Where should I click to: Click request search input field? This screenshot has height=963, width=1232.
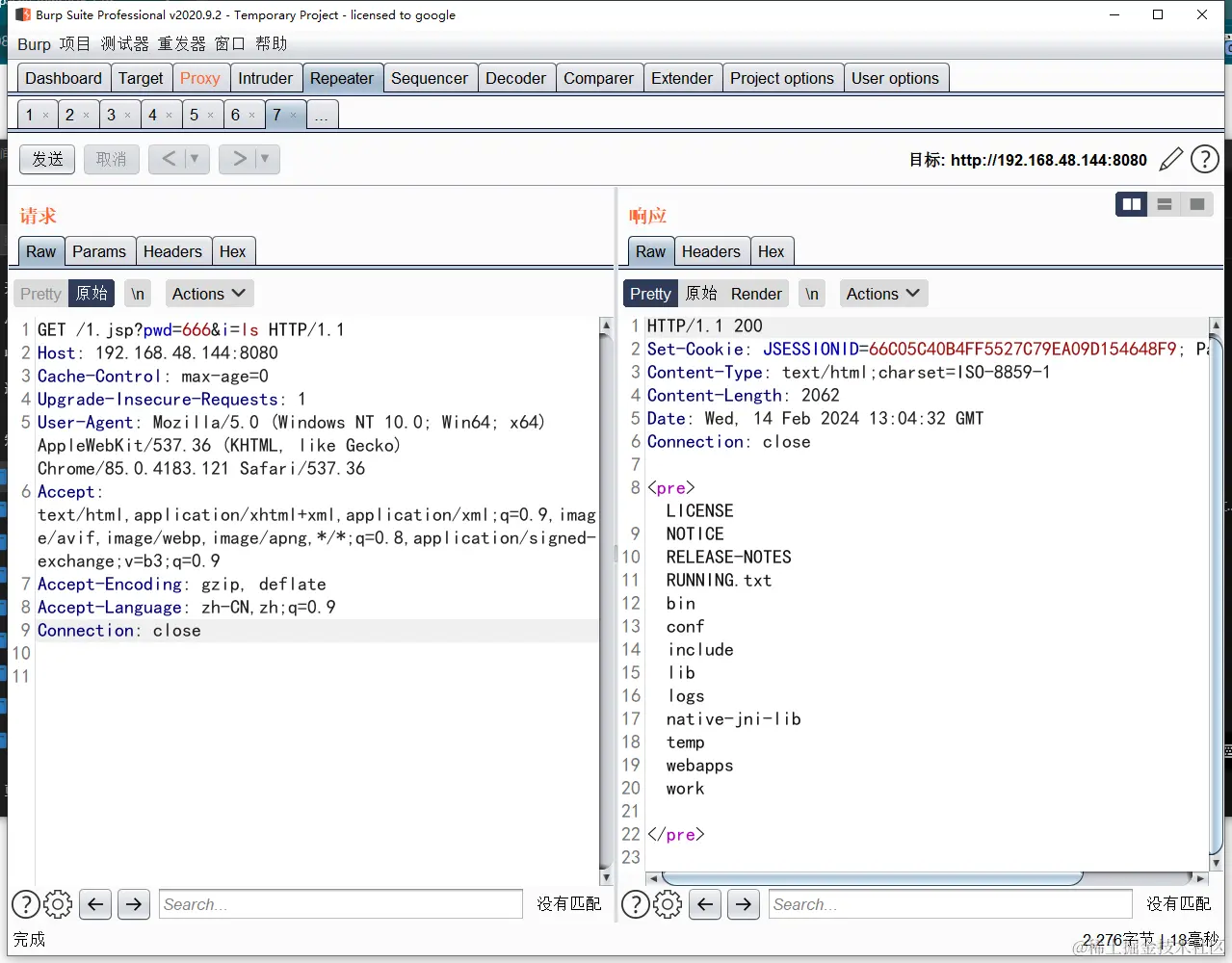tap(340, 904)
